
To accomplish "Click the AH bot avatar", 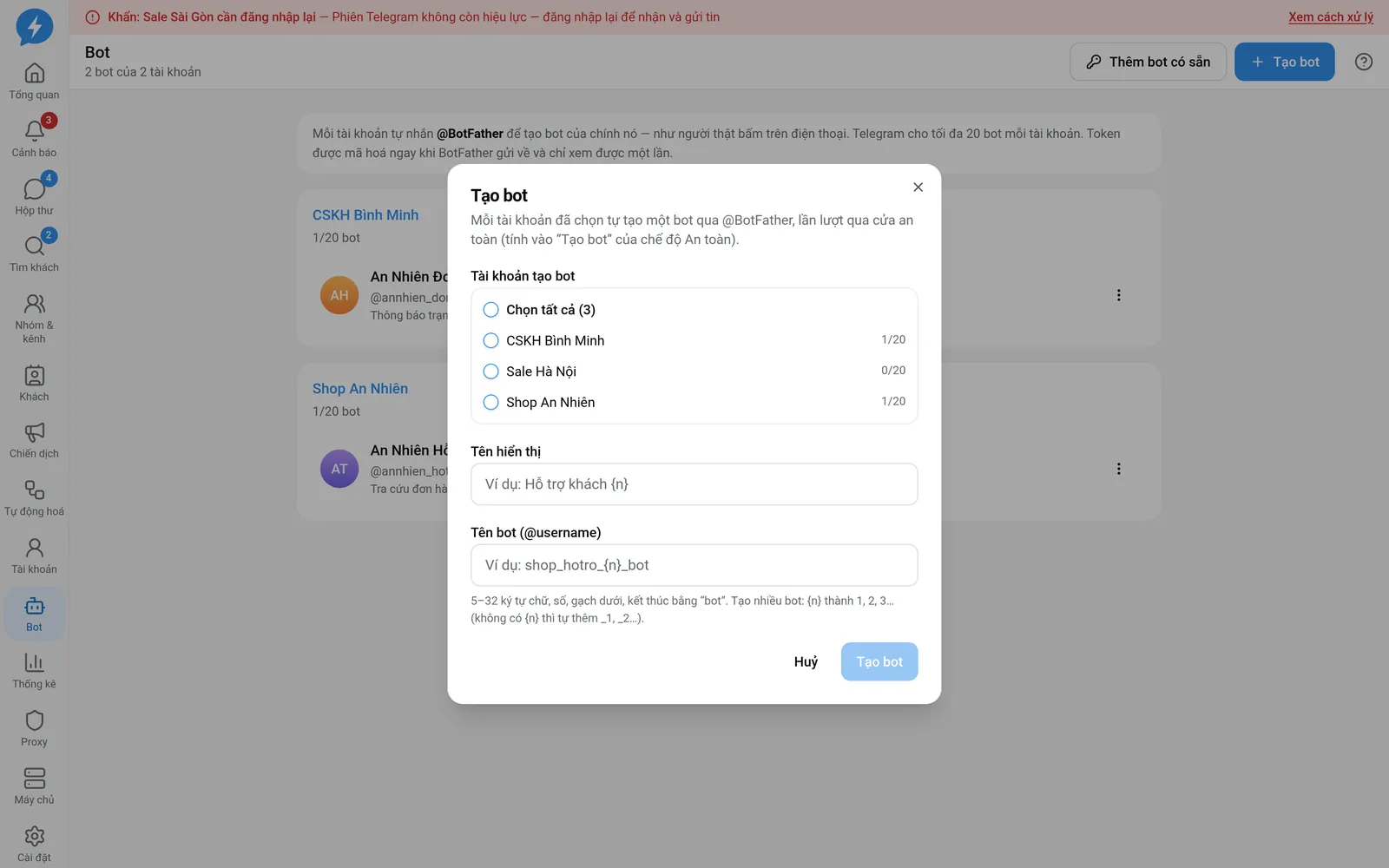I will [x=339, y=295].
